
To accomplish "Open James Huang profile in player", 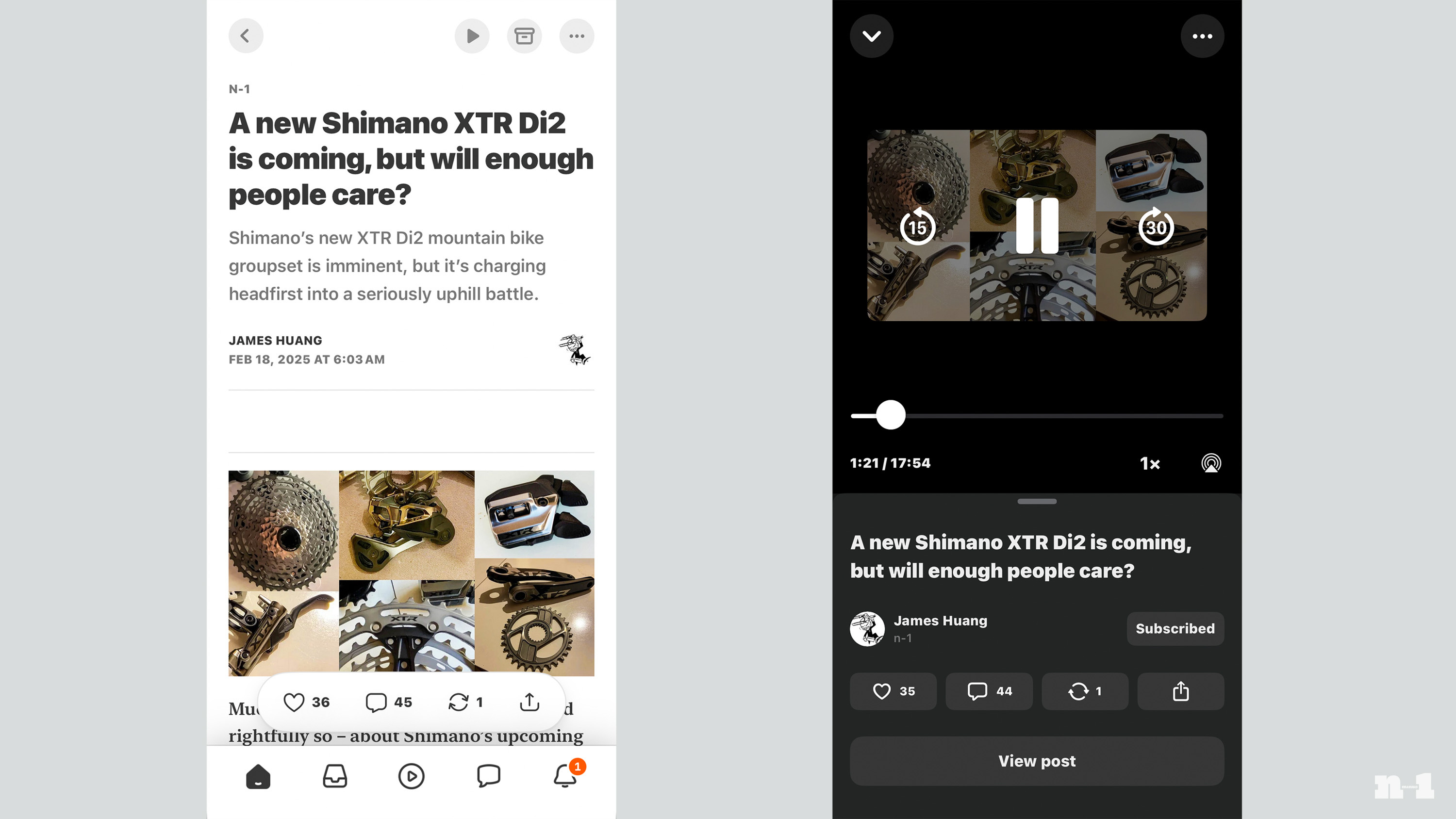I will point(940,621).
